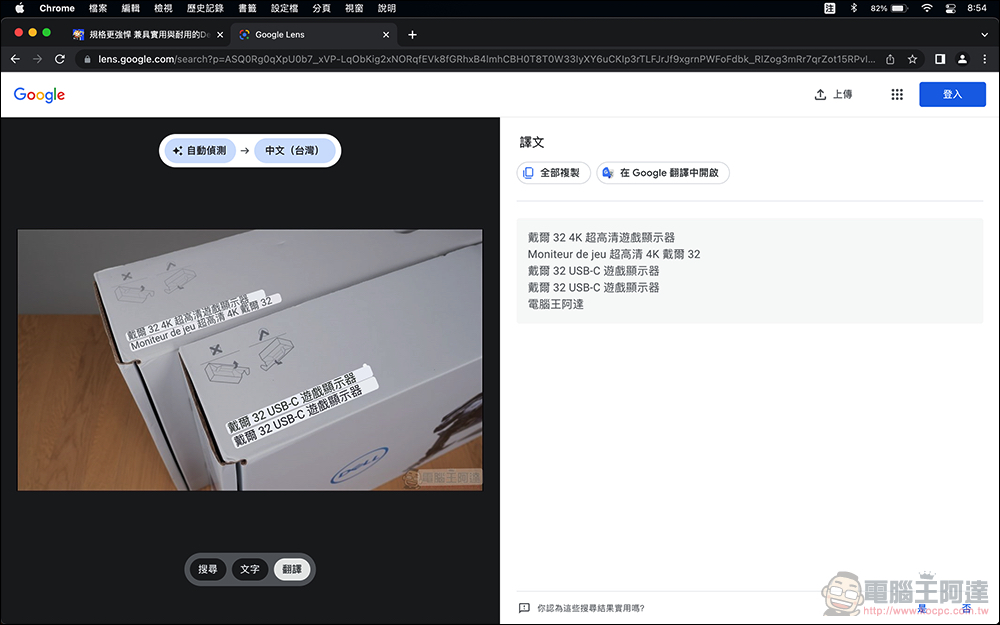Click the share page icon in address bar
Screen dimensions: 1000x625
point(890,59)
